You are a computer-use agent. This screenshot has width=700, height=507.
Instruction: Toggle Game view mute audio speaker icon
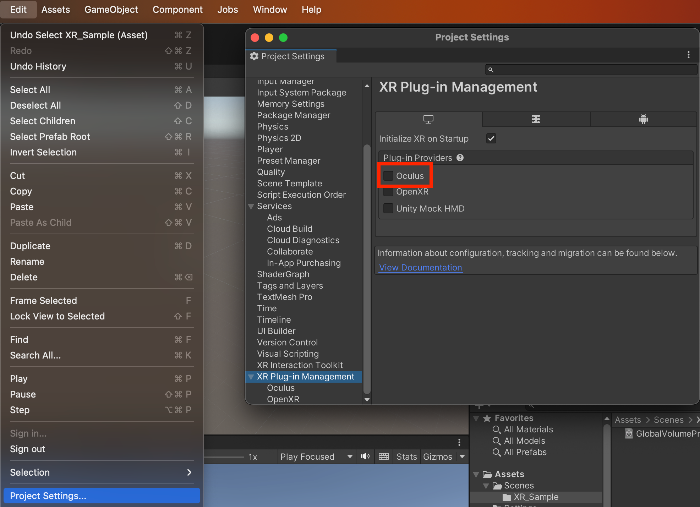click(x=365, y=456)
